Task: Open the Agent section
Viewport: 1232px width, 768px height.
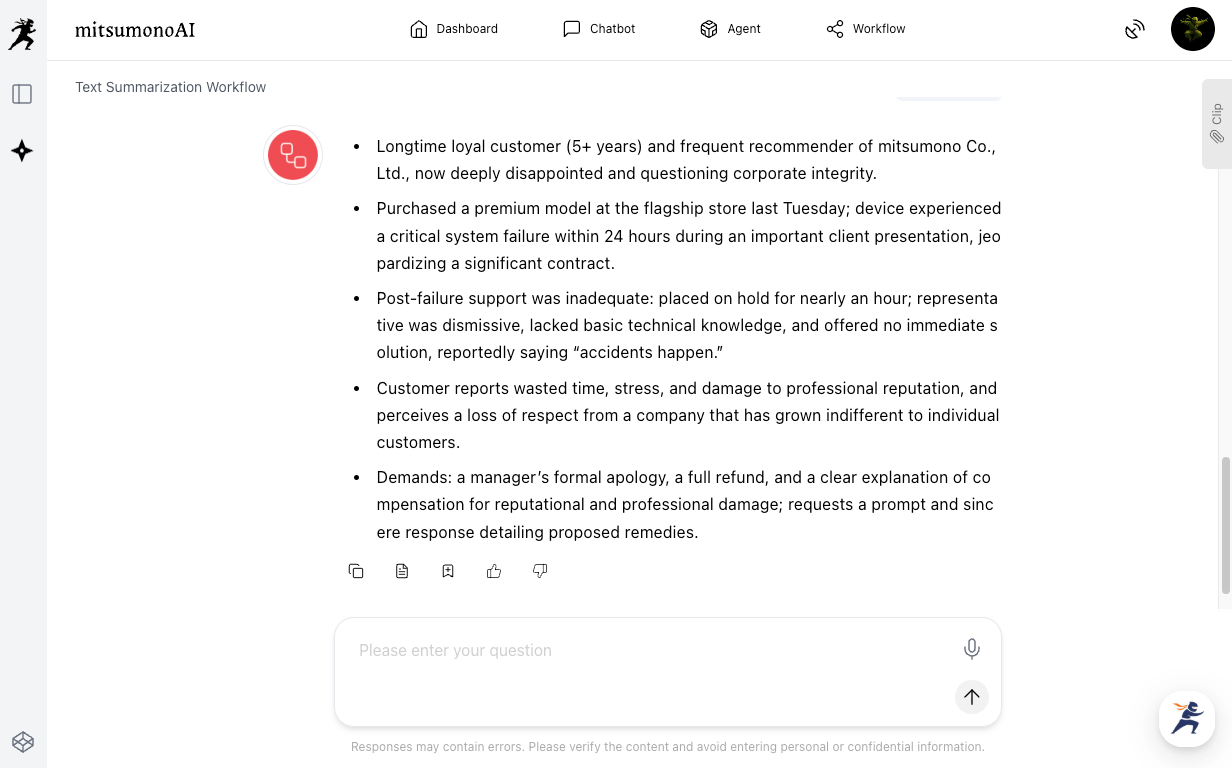Action: [x=730, y=29]
